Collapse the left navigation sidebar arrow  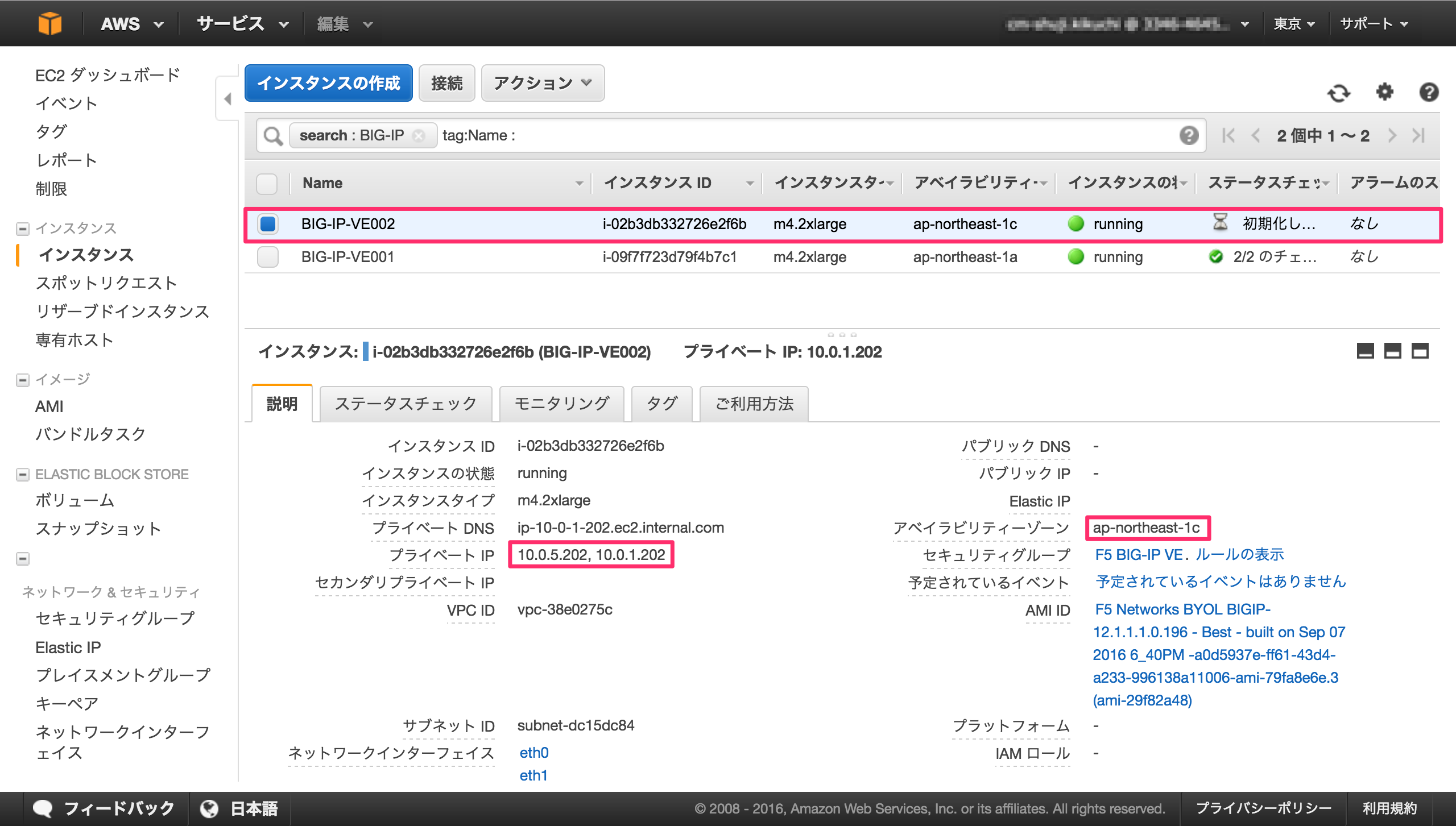(x=227, y=99)
